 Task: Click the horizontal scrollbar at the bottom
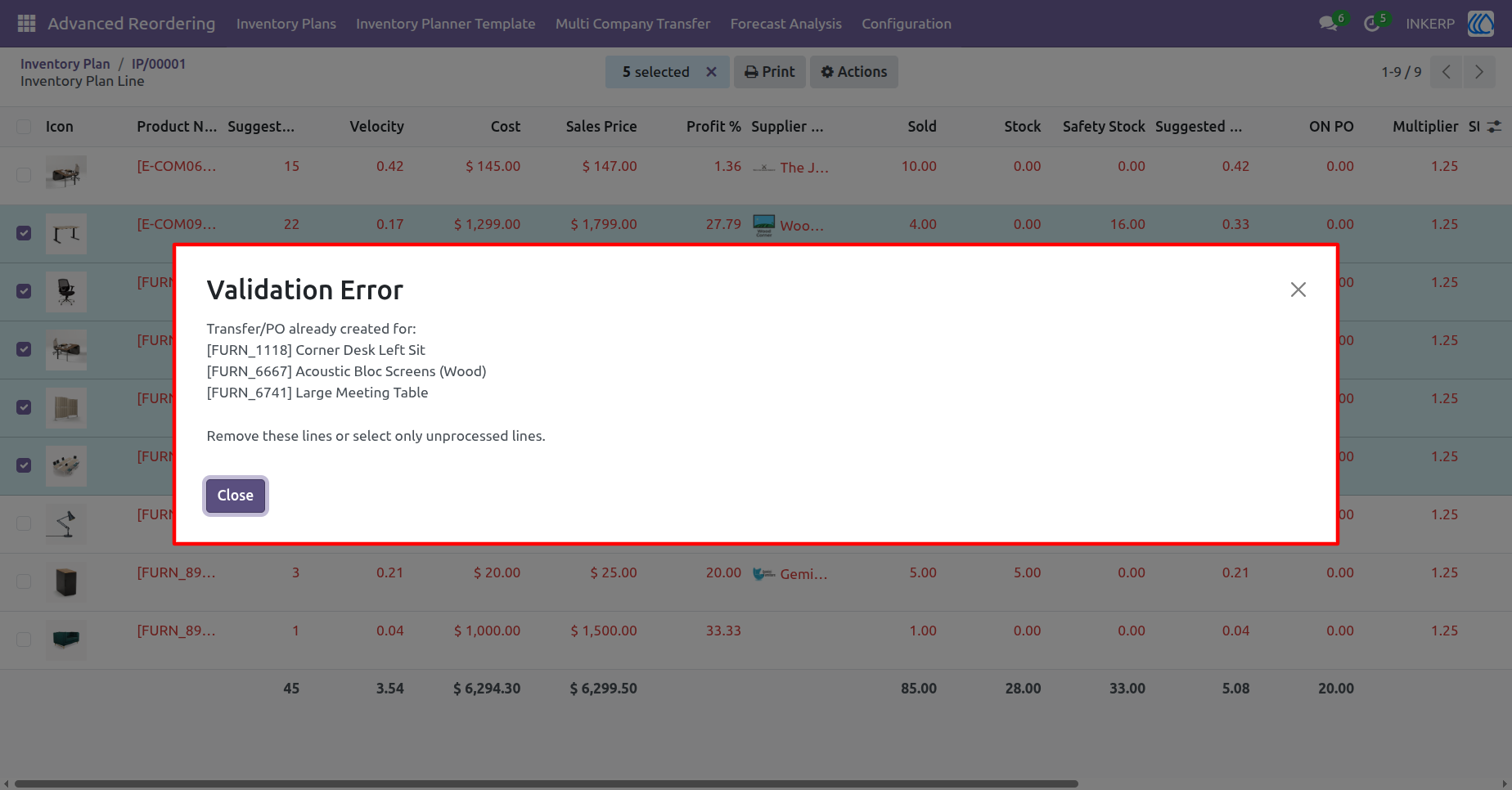(547, 783)
